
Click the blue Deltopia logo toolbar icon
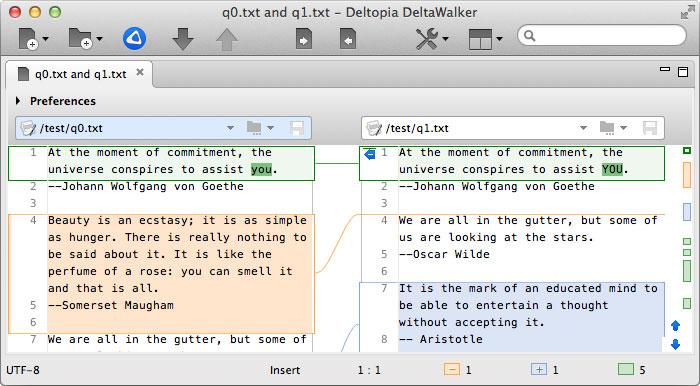point(134,38)
